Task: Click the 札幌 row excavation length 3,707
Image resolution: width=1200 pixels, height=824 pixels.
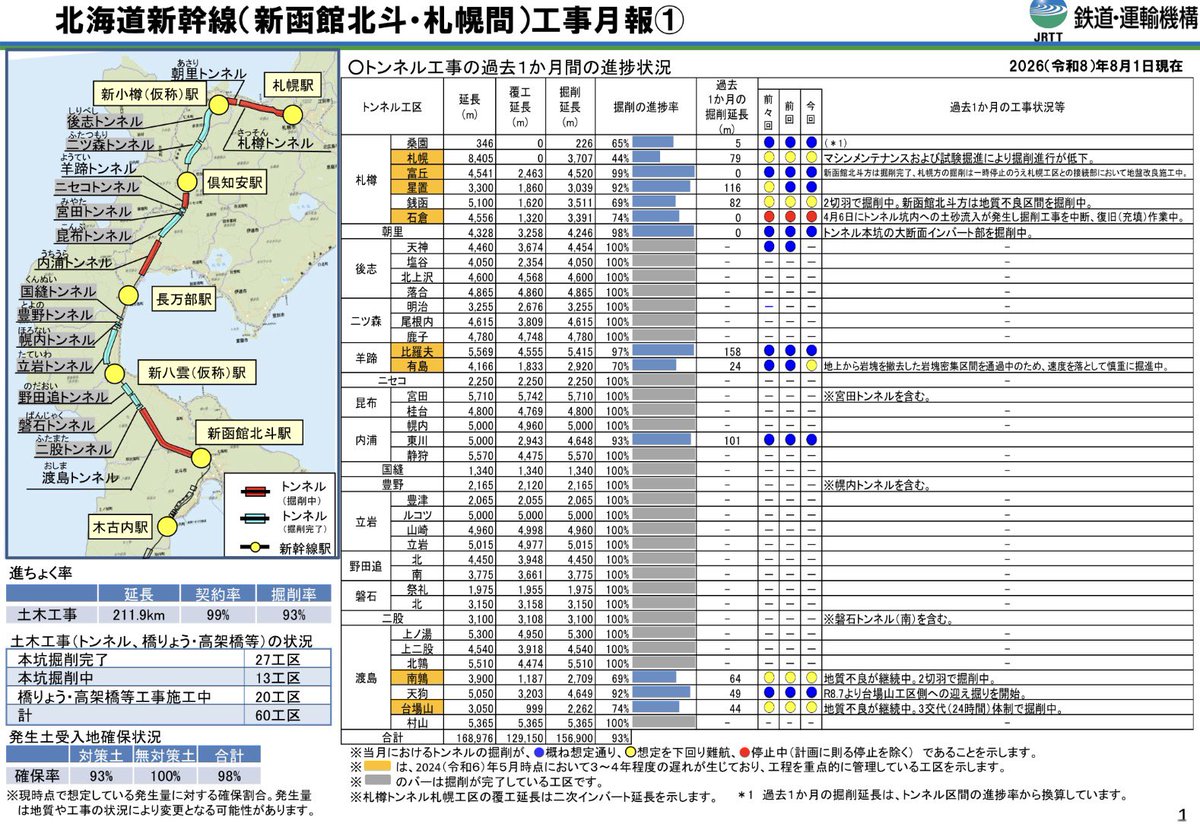Action: 578,157
